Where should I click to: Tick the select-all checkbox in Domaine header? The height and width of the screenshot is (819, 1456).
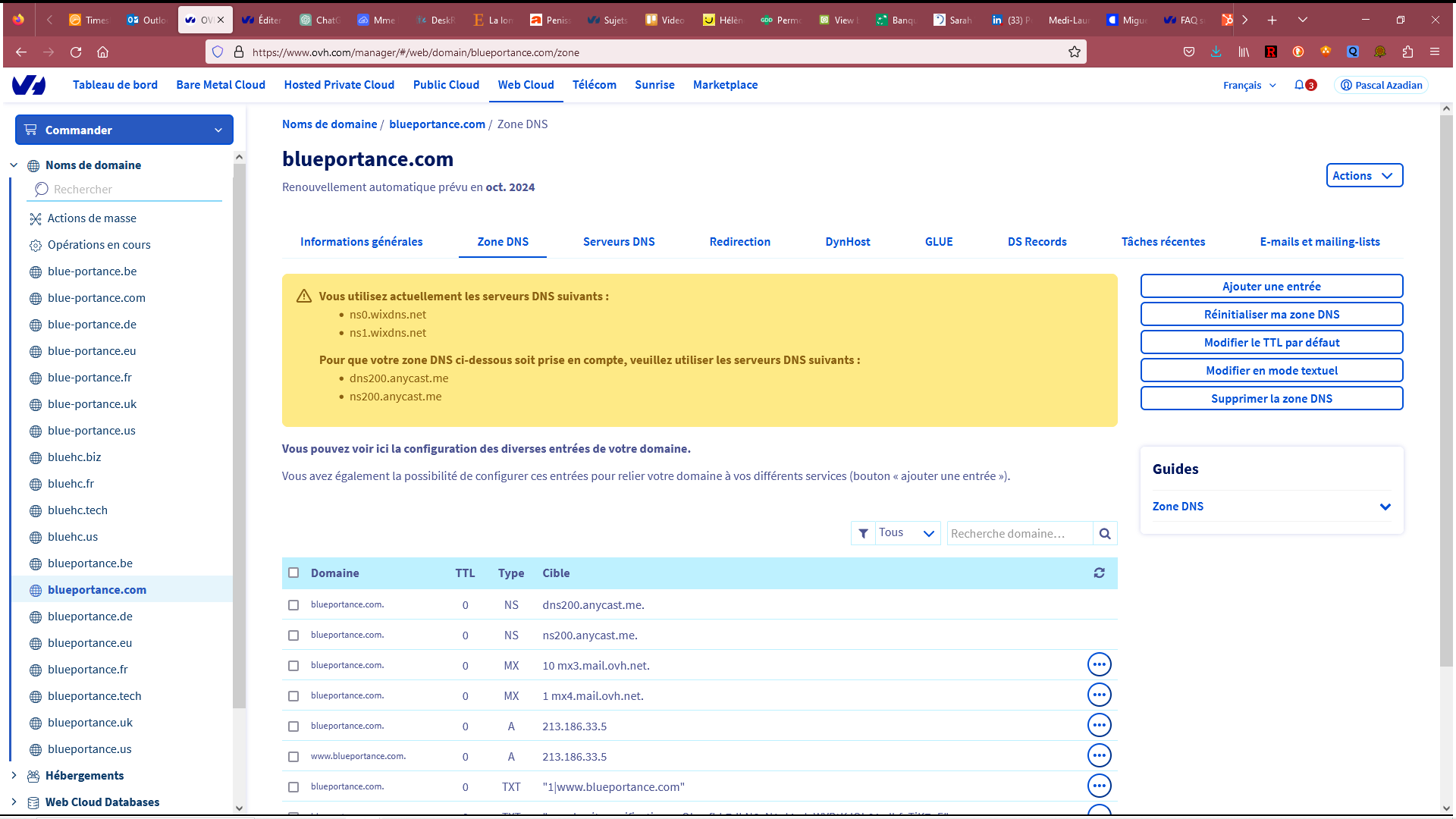293,573
